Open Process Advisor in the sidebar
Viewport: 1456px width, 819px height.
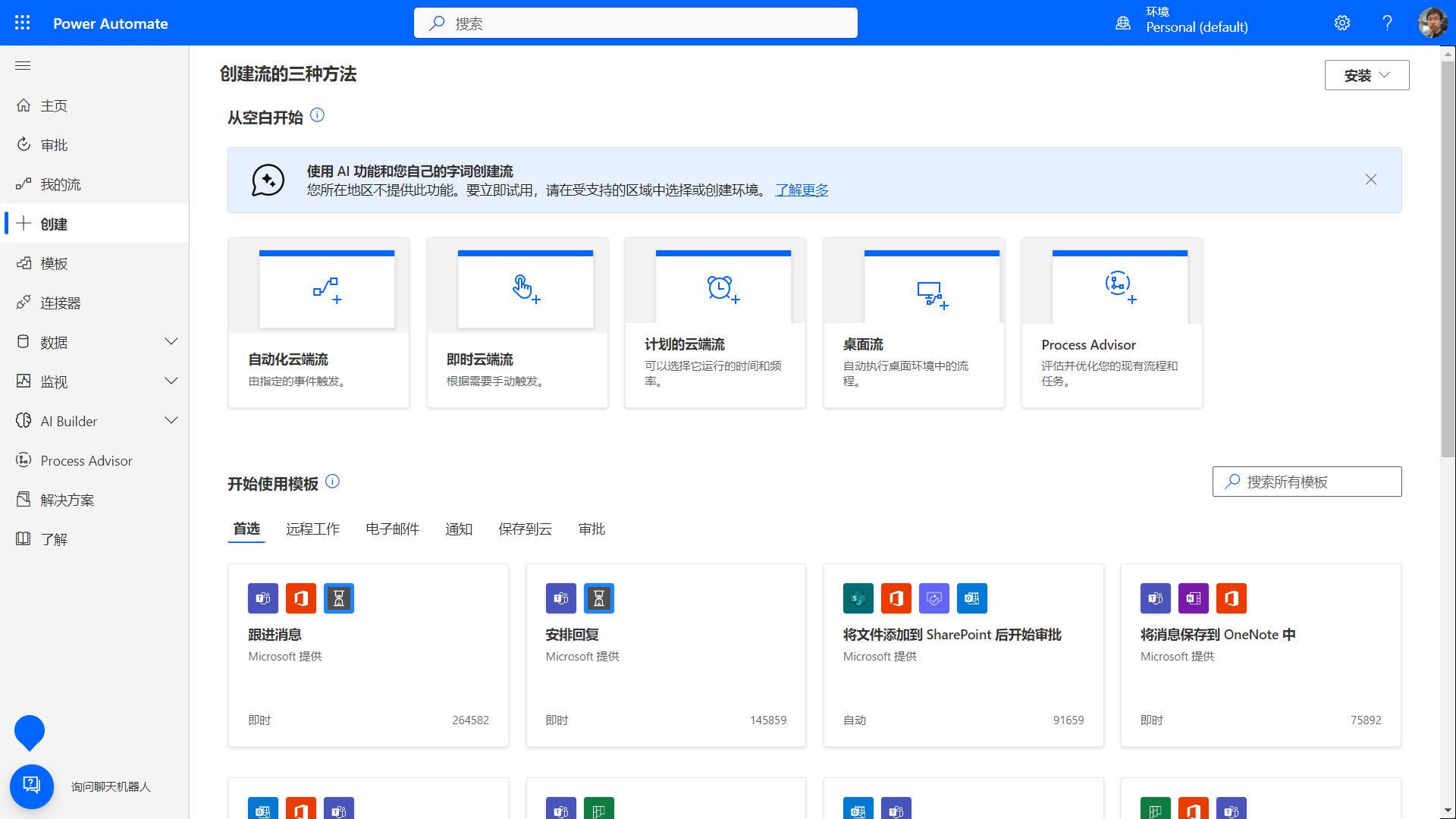(96, 460)
